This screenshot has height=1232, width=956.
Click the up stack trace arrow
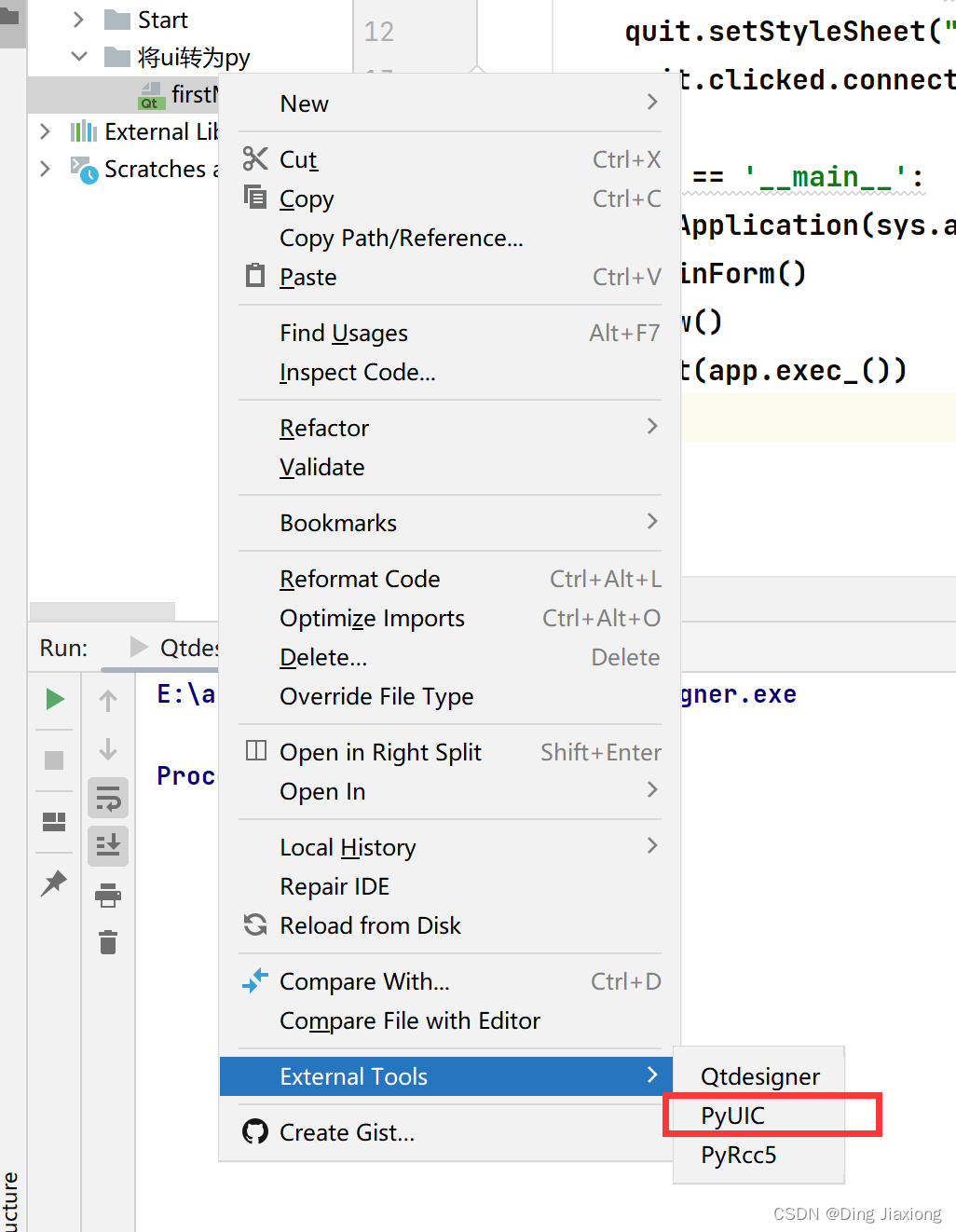click(108, 701)
